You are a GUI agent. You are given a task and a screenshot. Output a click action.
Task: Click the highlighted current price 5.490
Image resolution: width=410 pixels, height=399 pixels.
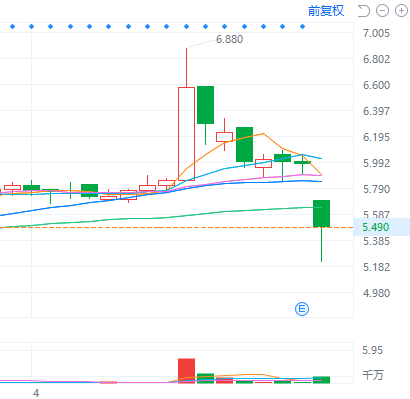[x=376, y=227]
